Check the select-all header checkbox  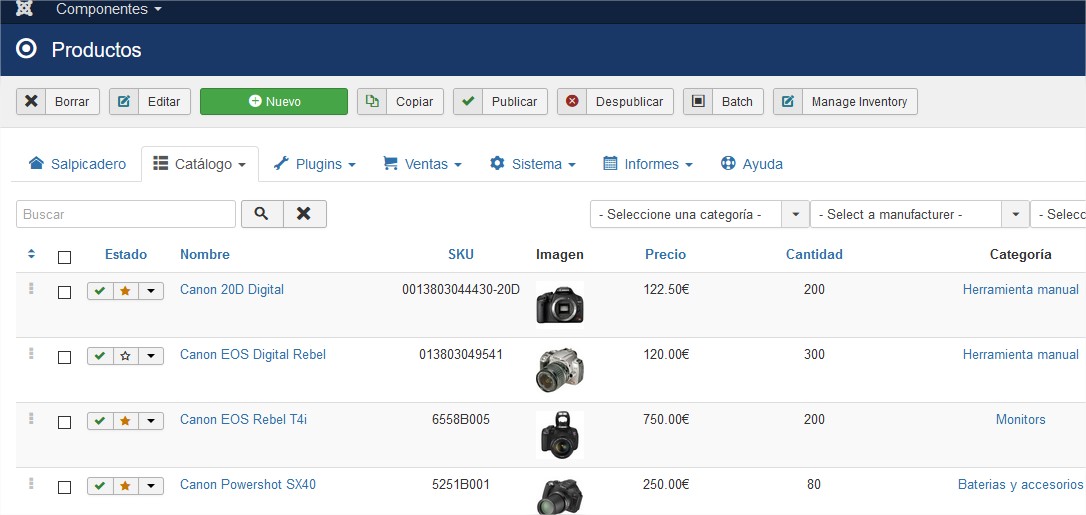tap(64, 258)
